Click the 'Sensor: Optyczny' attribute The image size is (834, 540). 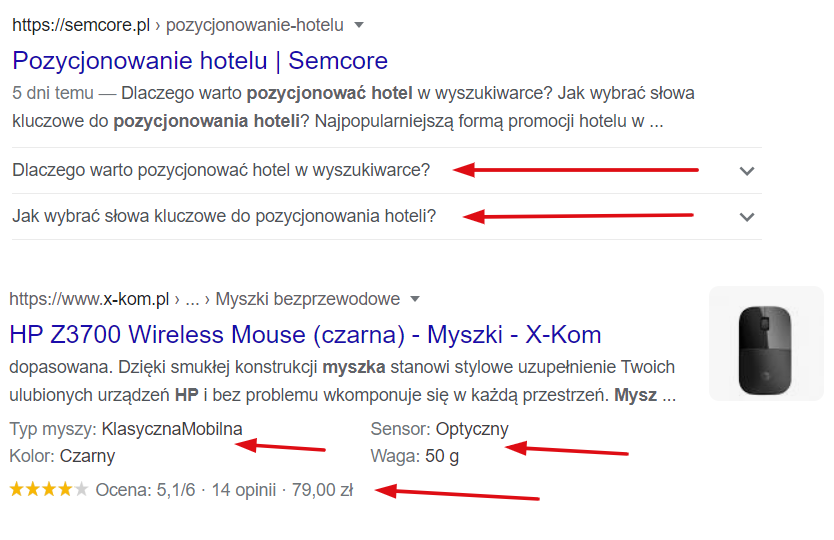(439, 430)
